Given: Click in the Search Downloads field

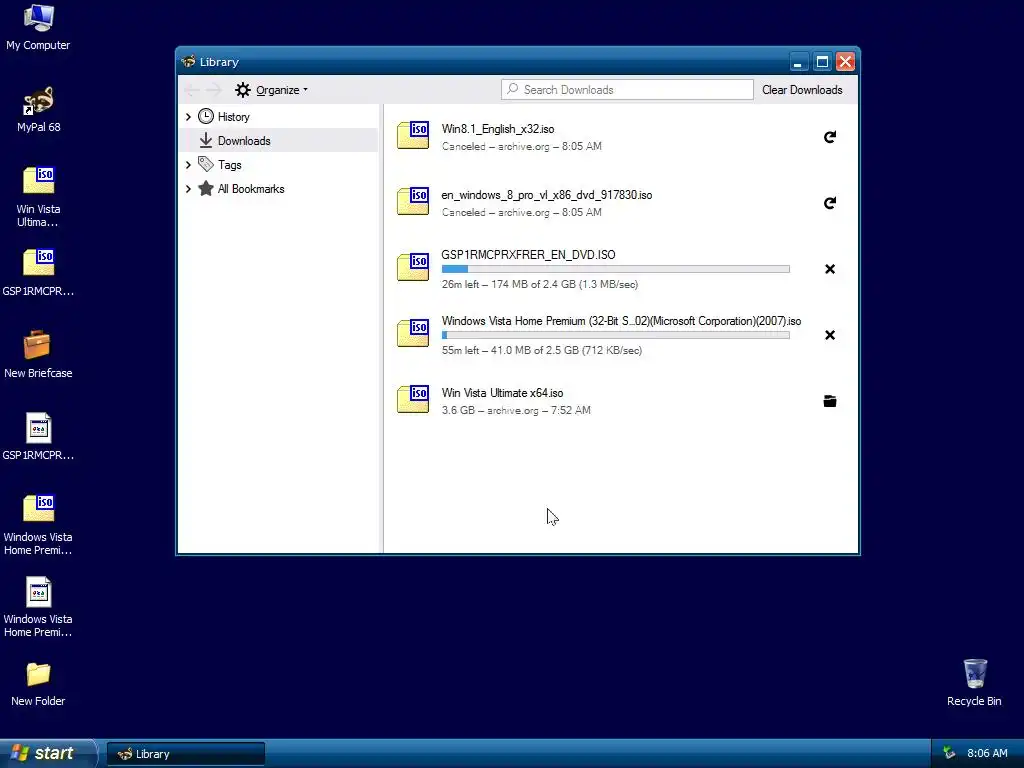Looking at the screenshot, I should click(628, 90).
